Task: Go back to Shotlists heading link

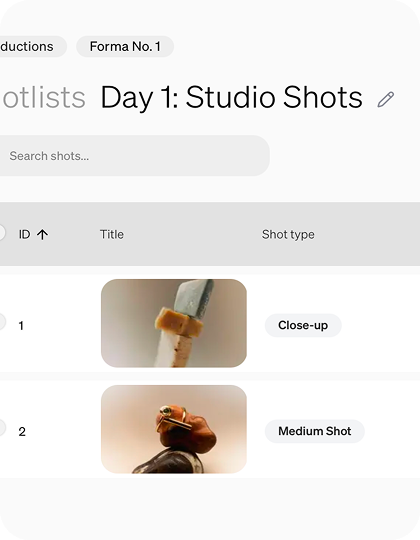Action: 44,98
